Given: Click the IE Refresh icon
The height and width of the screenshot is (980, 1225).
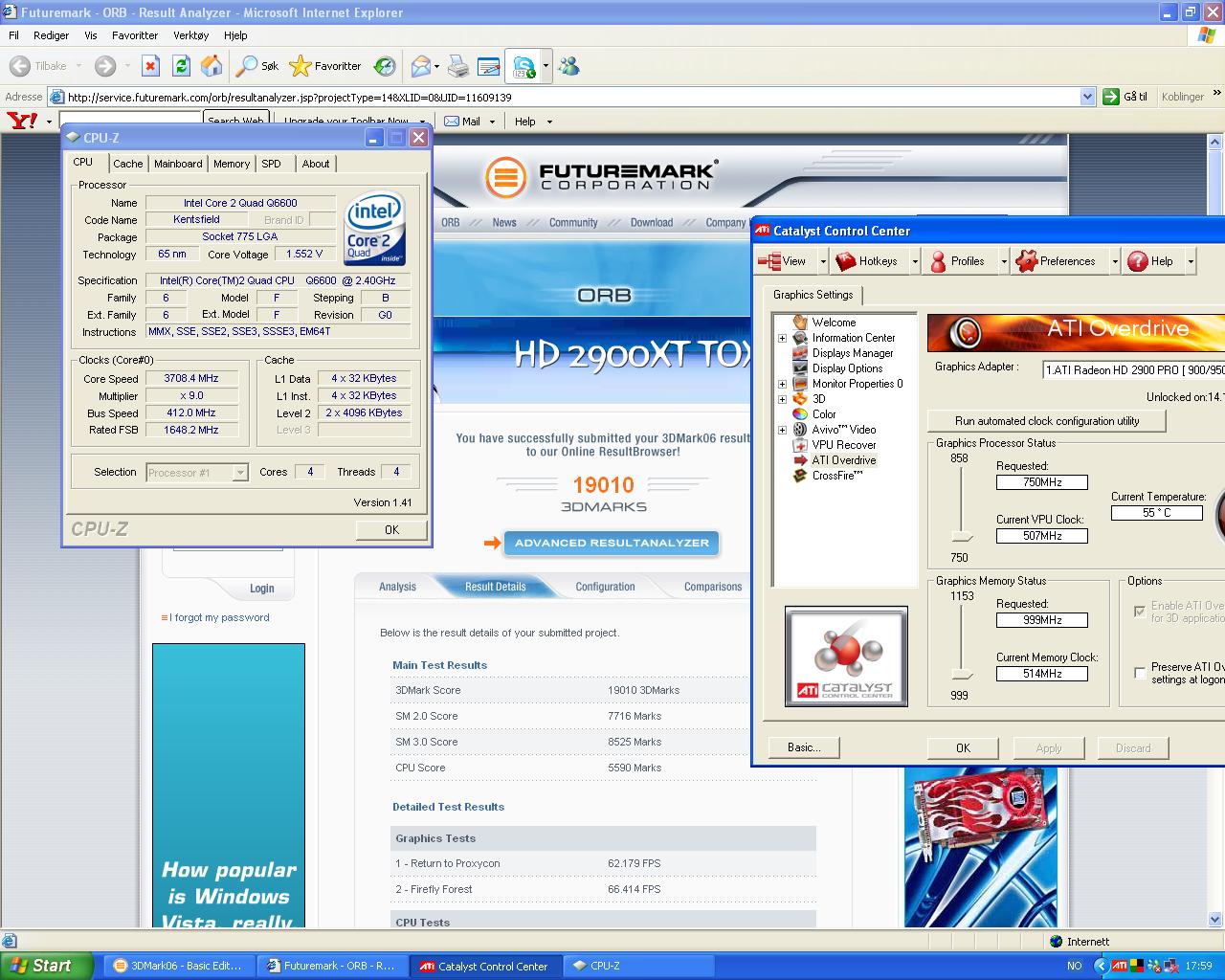Looking at the screenshot, I should [181, 66].
